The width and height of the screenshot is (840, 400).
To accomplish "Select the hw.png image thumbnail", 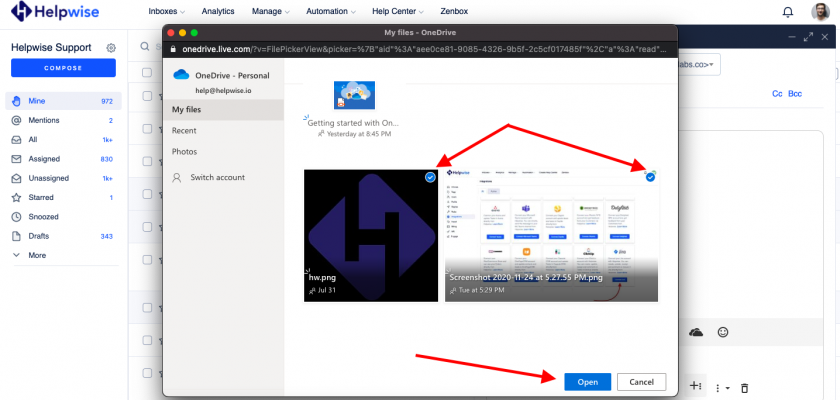I will (x=371, y=235).
